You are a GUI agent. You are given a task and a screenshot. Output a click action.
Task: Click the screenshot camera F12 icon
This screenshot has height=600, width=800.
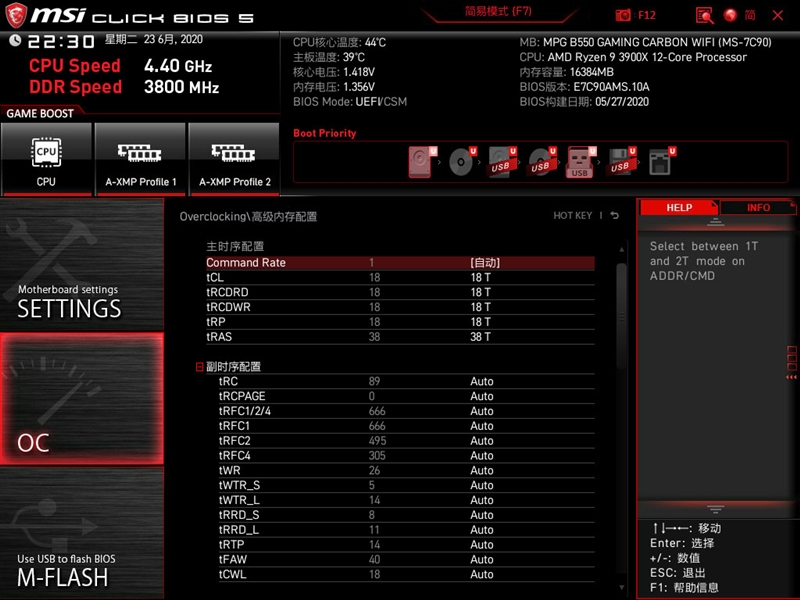point(624,15)
